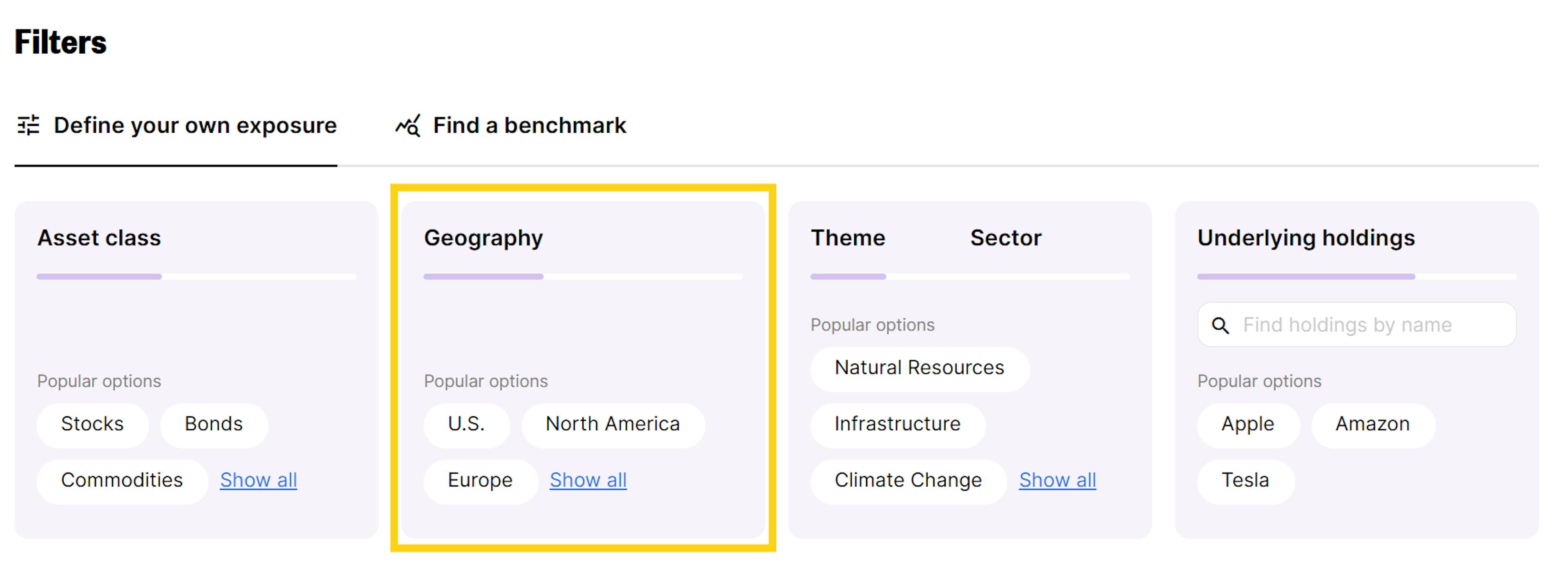Click the magnifying glass in the holdings search
Screen dimensions: 1568x578
pos(1221,325)
